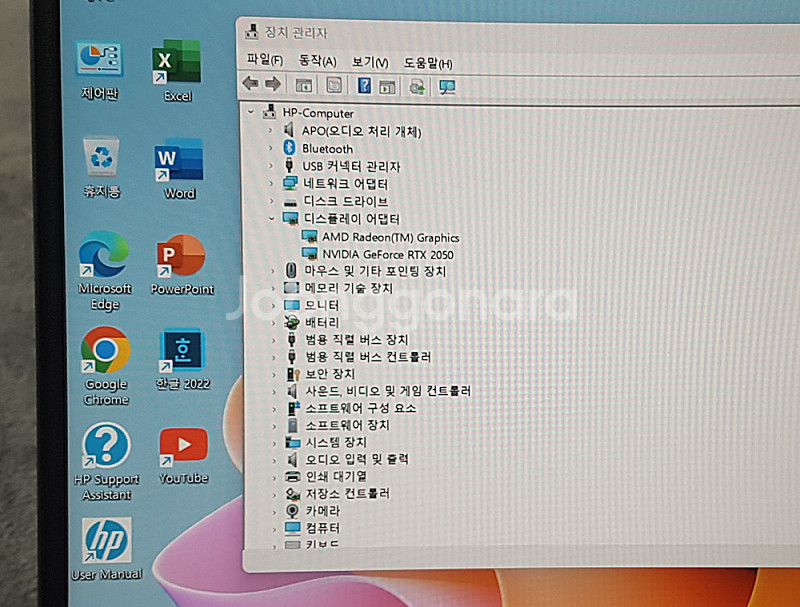The image size is (800, 607).
Task: Expand the Bluetooth category arrow
Action: click(x=270, y=148)
